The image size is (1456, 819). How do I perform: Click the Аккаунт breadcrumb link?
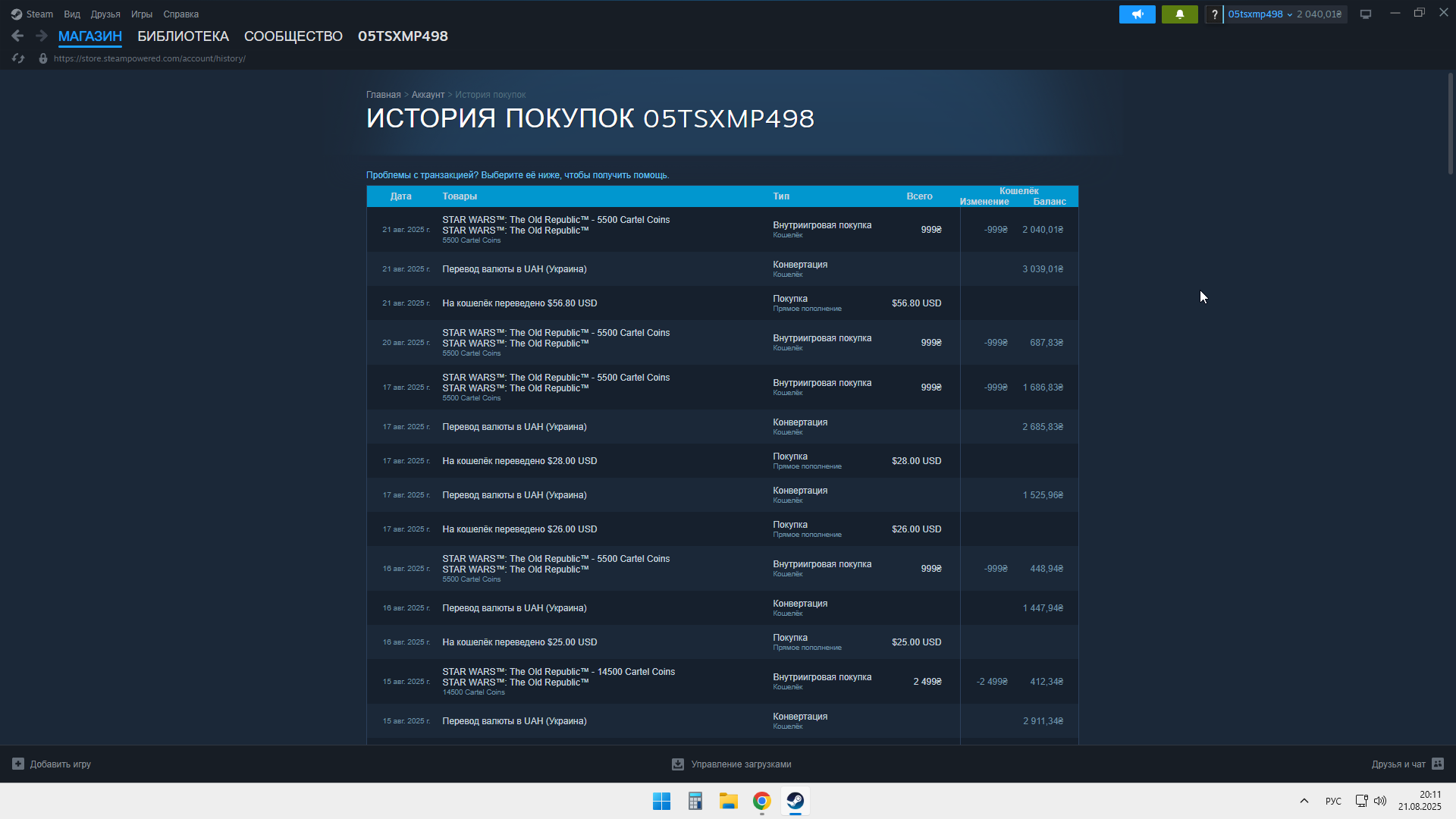(428, 95)
